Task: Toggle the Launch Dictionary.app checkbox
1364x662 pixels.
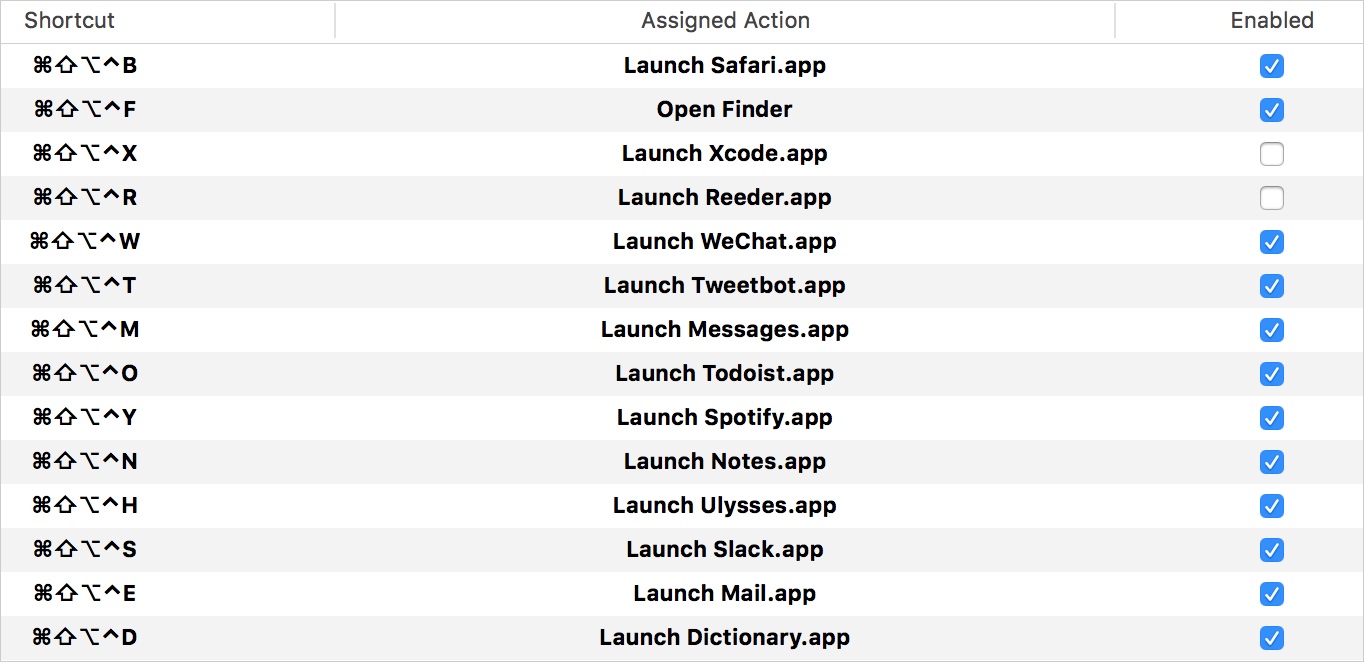Action: (1271, 638)
